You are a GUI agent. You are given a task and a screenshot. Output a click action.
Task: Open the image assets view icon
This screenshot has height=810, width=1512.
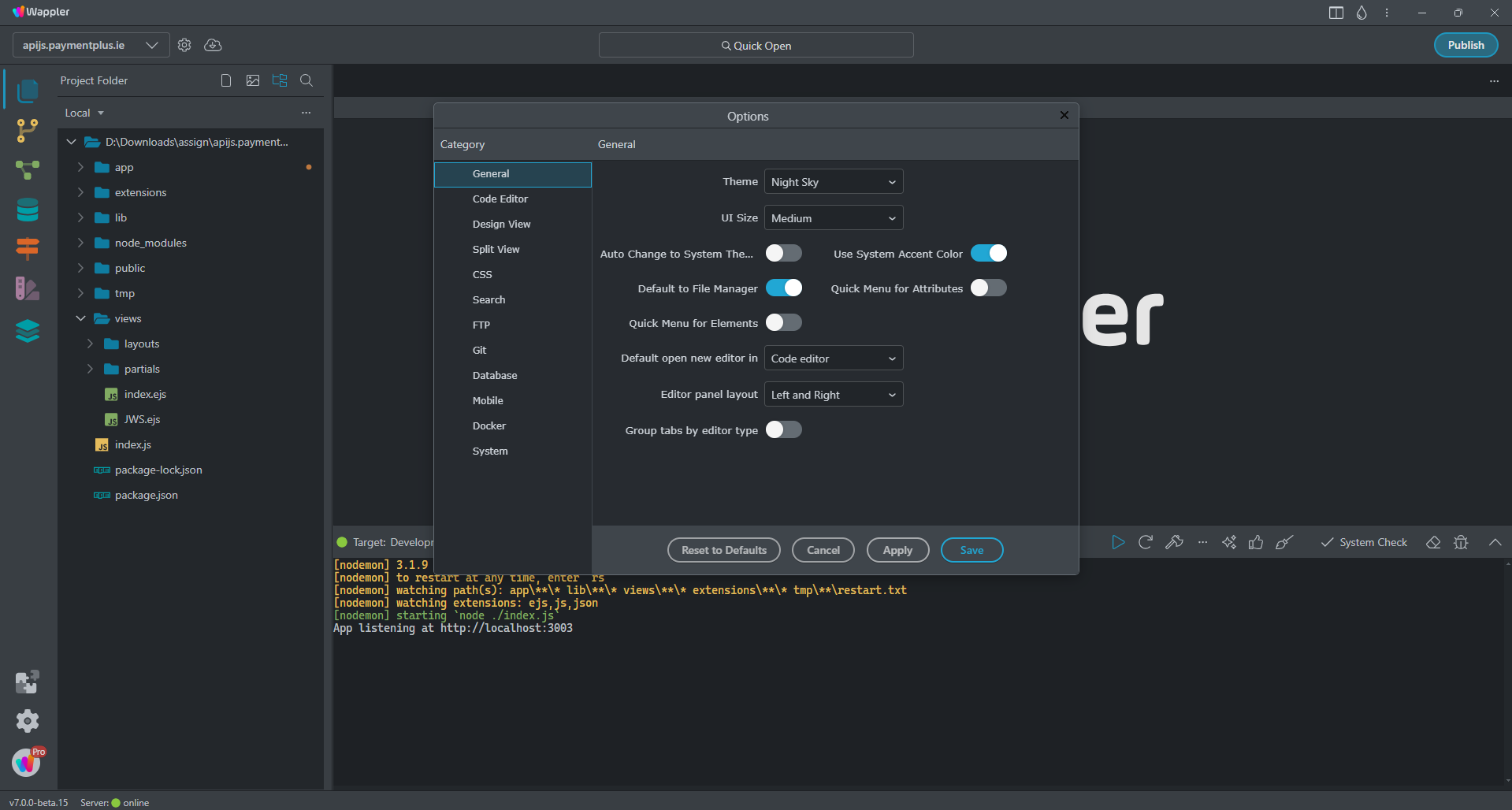coord(253,80)
